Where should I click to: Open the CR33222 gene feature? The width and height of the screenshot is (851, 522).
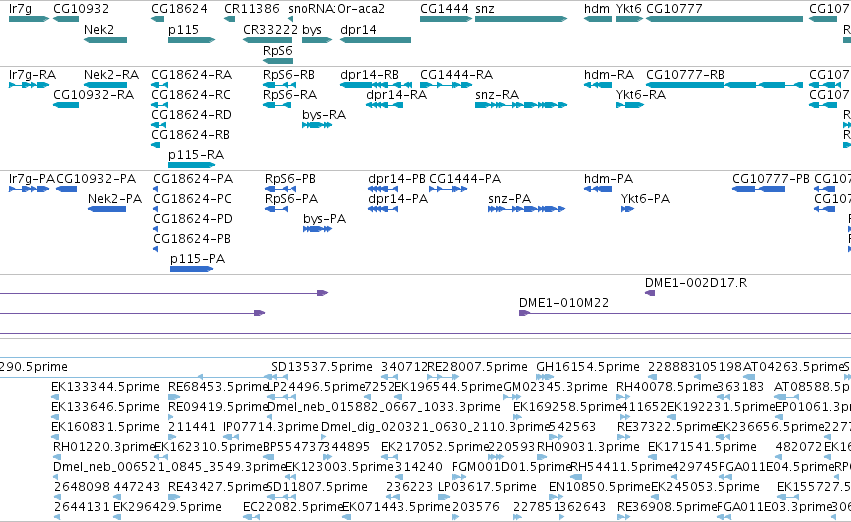click(x=268, y=40)
